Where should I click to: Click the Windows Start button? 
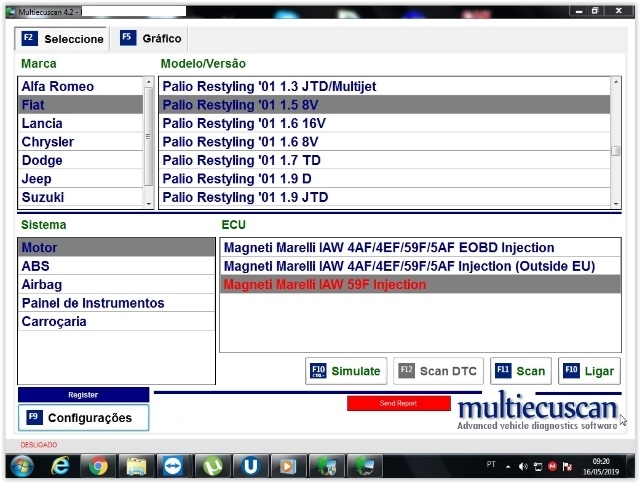coord(21,465)
